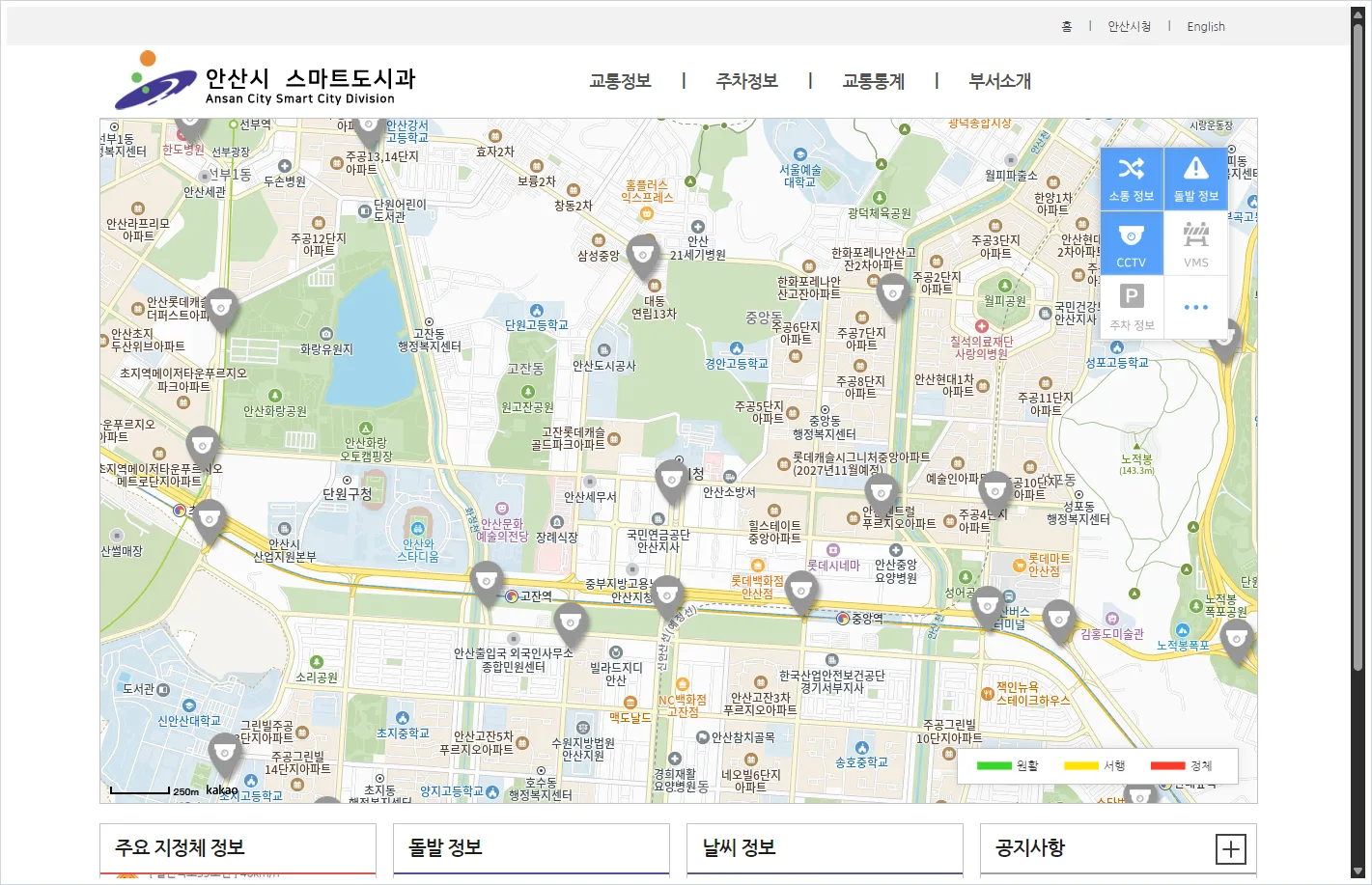Screen dimensions: 1372x885
Task: Open the 교통통계 menu
Action: 873,81
